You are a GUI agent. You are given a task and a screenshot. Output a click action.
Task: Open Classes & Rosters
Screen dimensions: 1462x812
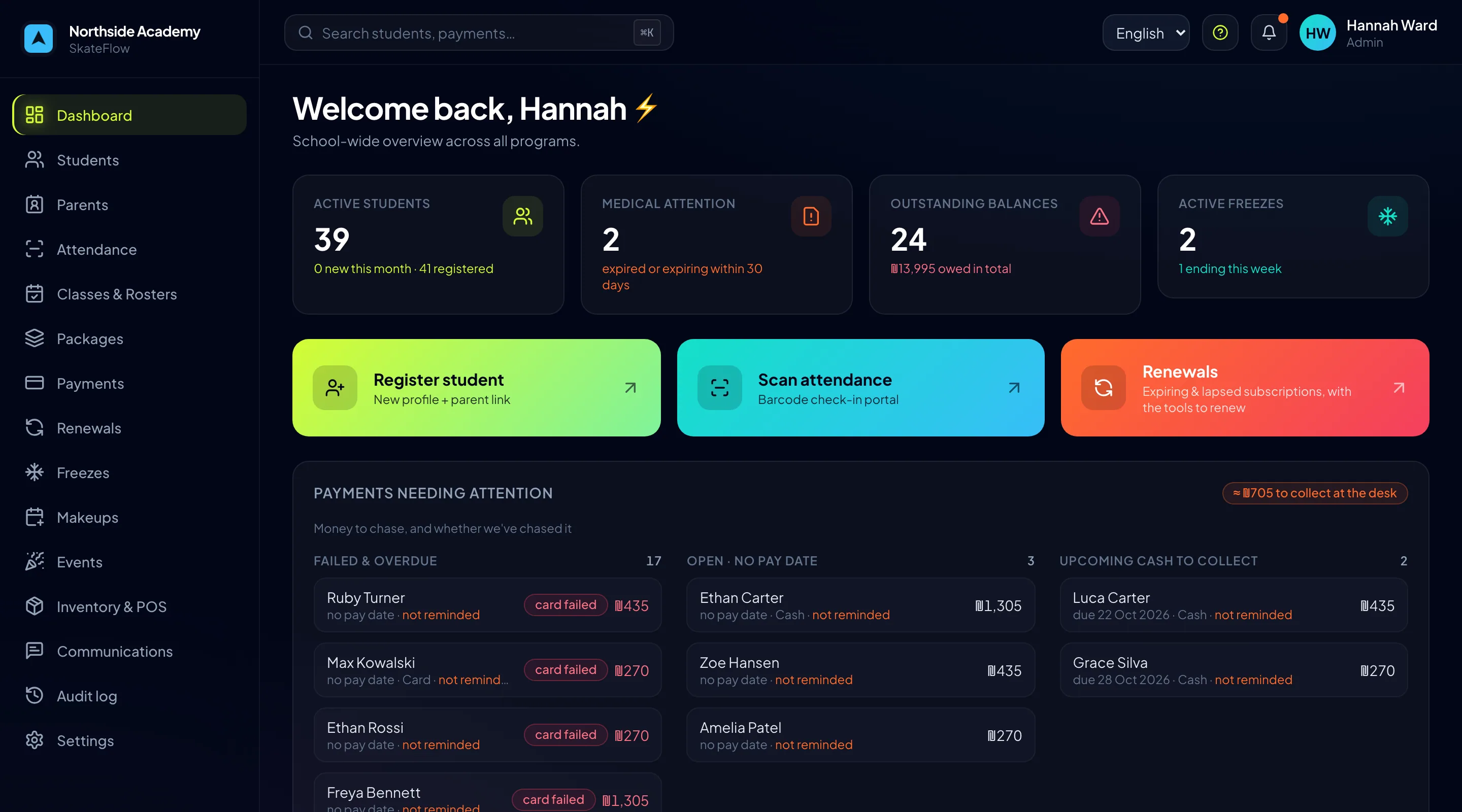tap(129, 294)
